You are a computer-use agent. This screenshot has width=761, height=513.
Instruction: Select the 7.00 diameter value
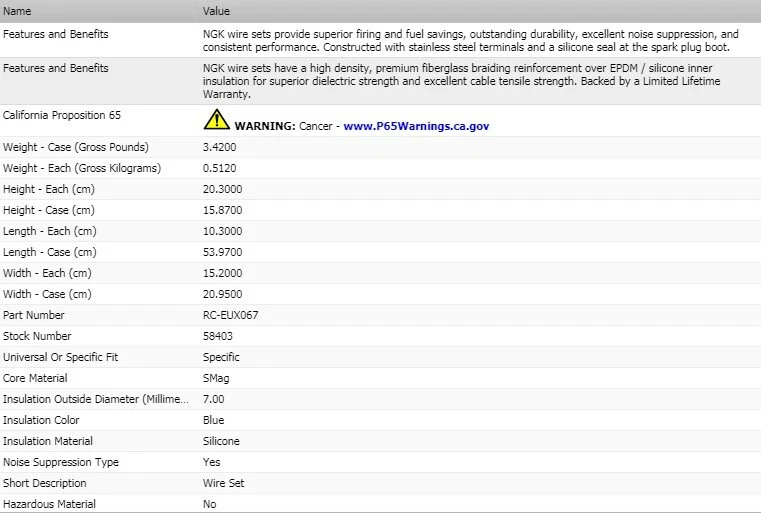click(214, 399)
